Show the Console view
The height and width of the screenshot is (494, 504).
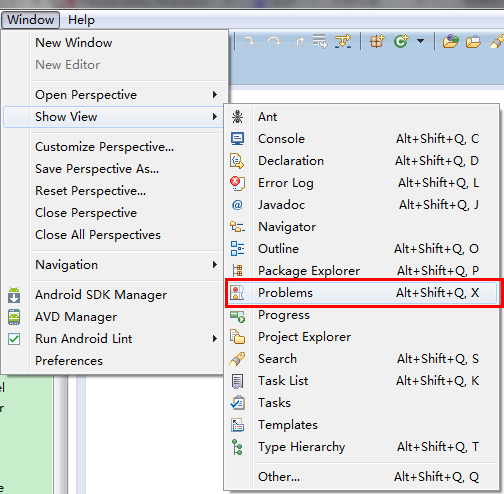[x=361, y=139]
